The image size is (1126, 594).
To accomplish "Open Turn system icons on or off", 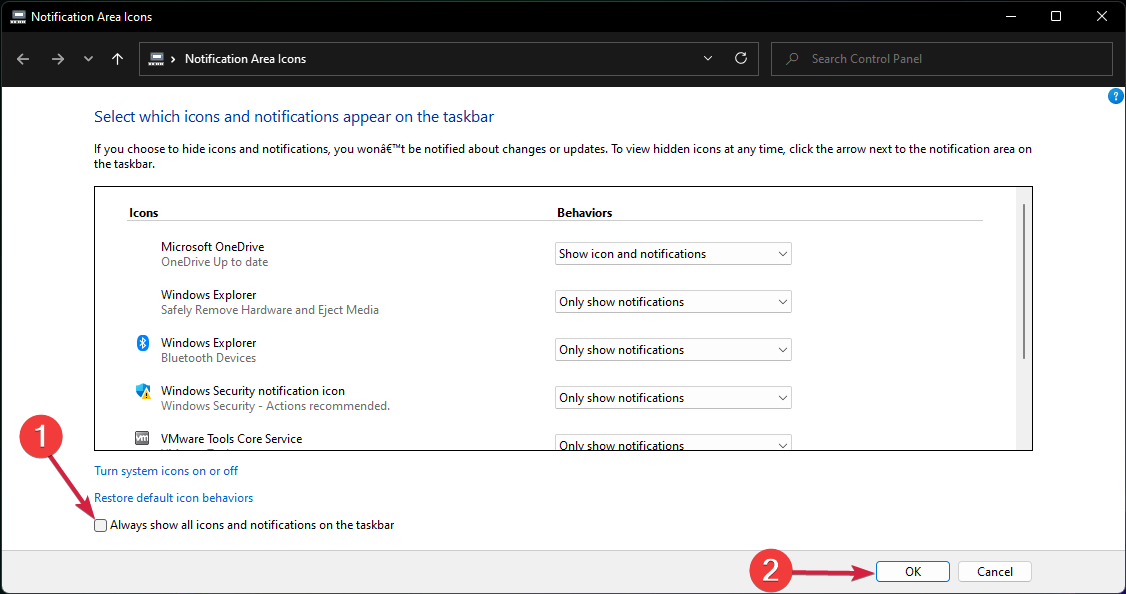I will click(x=166, y=470).
